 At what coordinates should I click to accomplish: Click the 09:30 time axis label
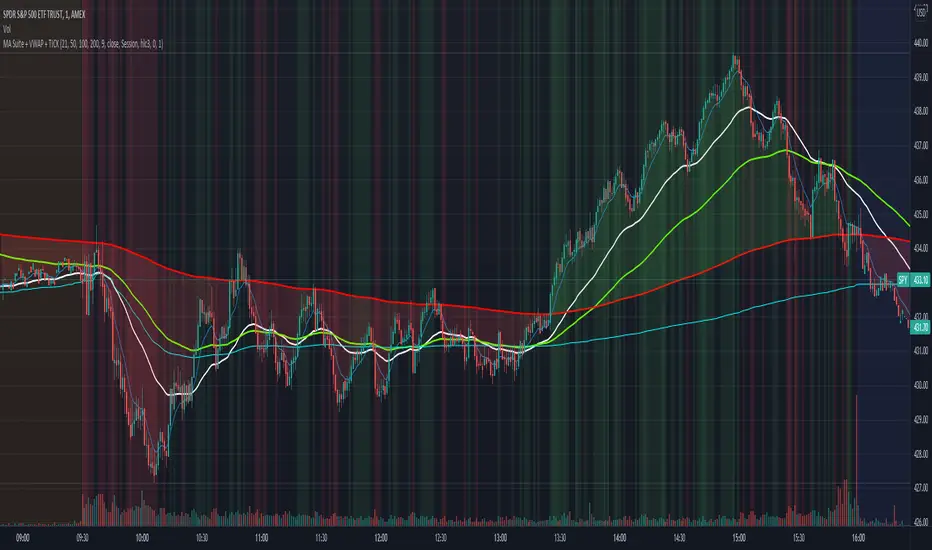point(82,538)
